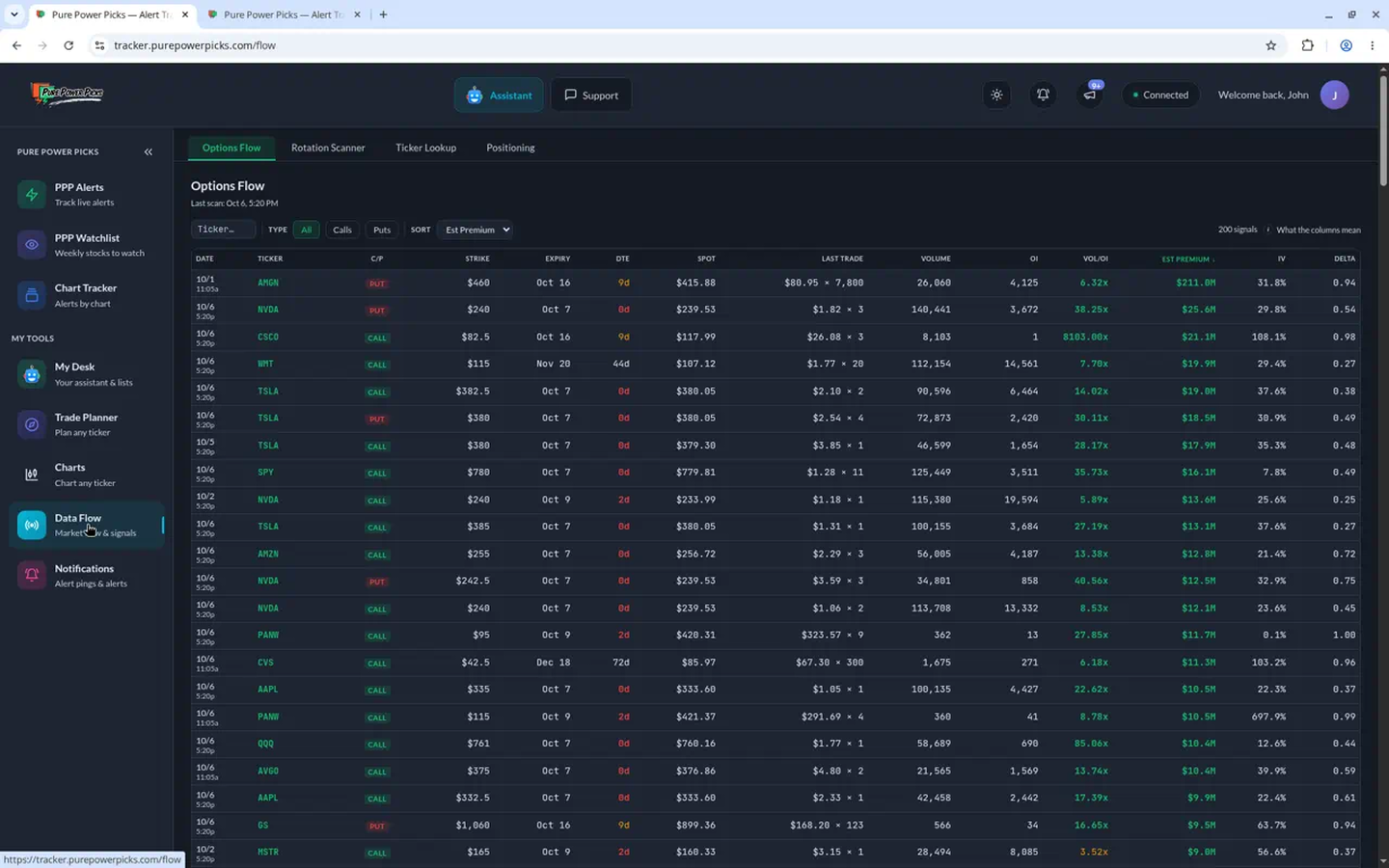Image resolution: width=1389 pixels, height=868 pixels.
Task: Reload the page in the browser
Action: tap(68, 45)
